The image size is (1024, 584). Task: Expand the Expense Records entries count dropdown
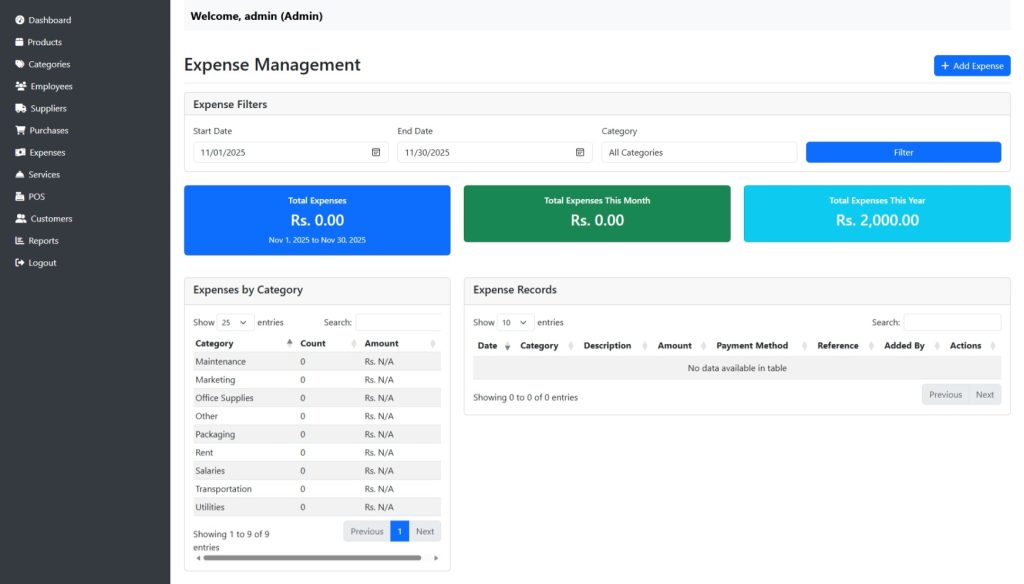click(x=515, y=323)
